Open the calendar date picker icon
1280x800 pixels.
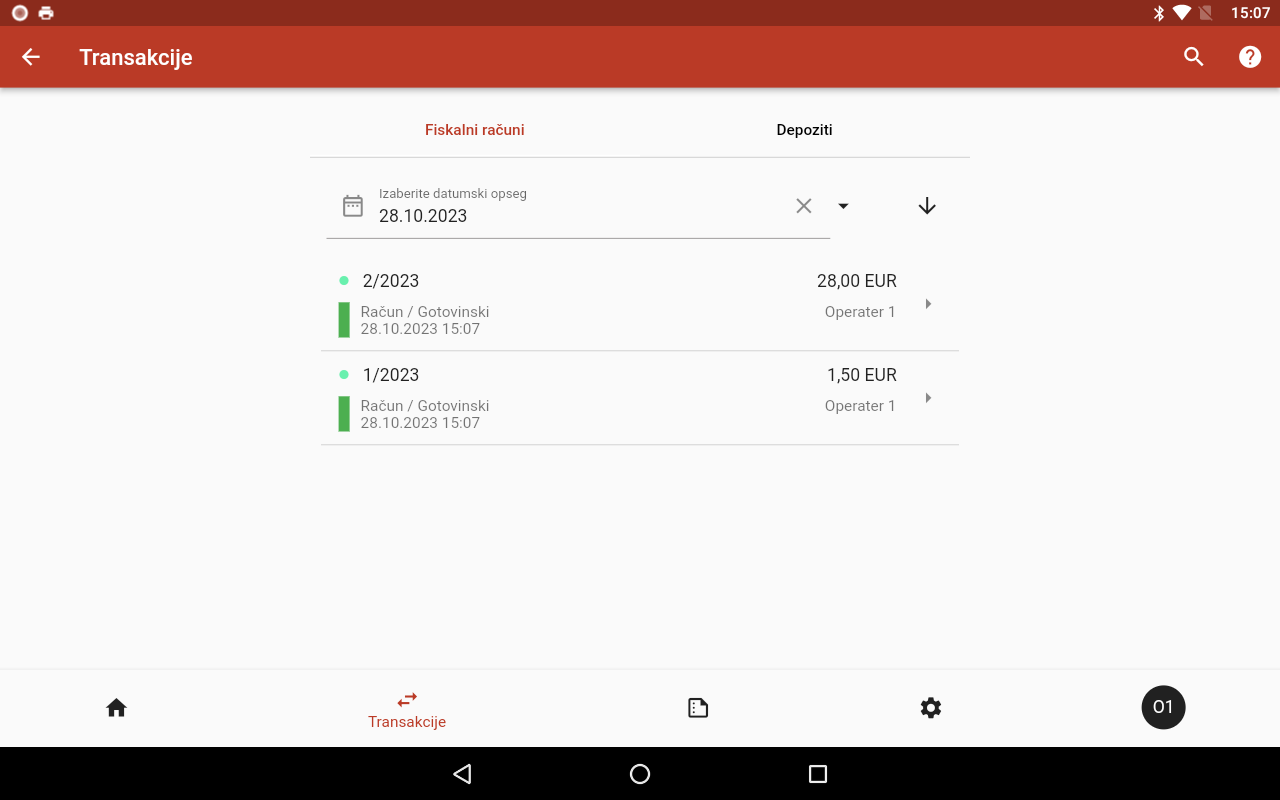point(353,205)
